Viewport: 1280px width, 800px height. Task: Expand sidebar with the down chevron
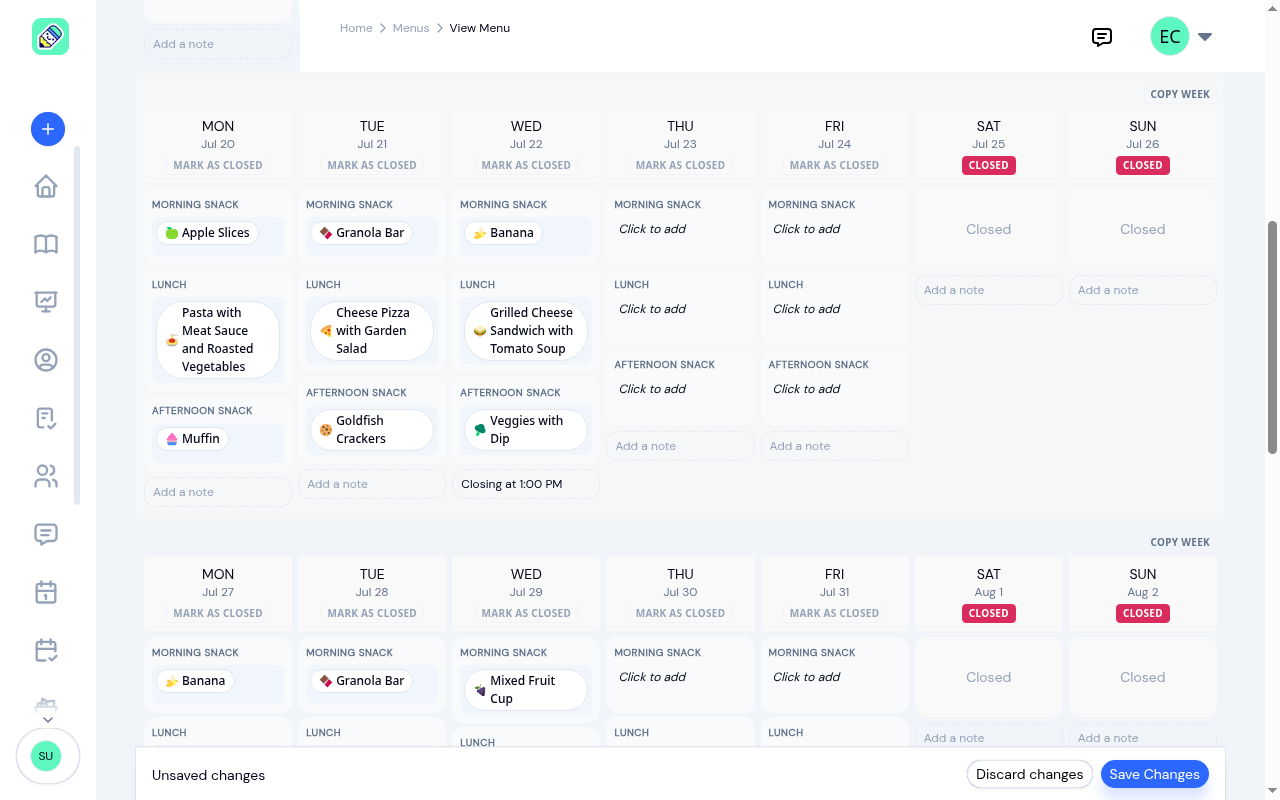click(x=47, y=719)
